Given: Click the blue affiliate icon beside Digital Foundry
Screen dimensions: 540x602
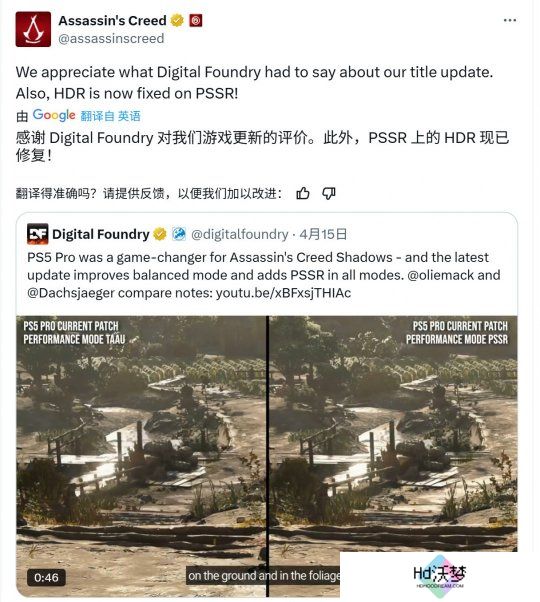Looking at the screenshot, I should (179, 234).
